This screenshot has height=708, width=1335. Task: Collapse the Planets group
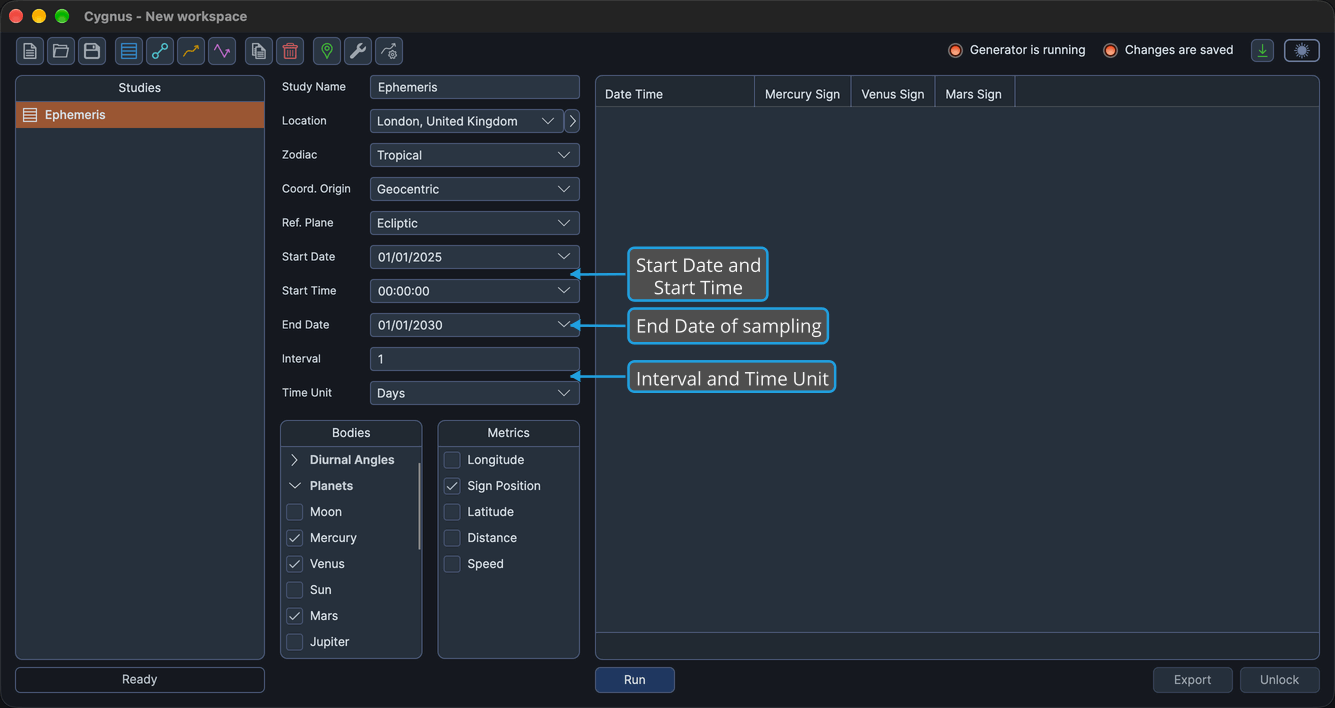click(x=295, y=486)
